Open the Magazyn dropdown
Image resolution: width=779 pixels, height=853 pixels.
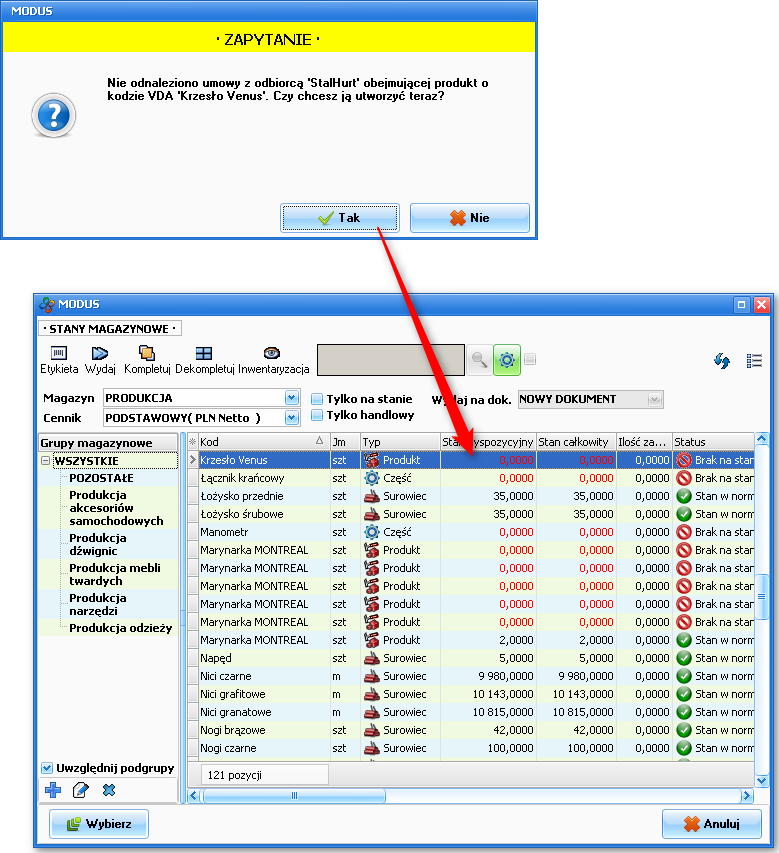coord(292,398)
